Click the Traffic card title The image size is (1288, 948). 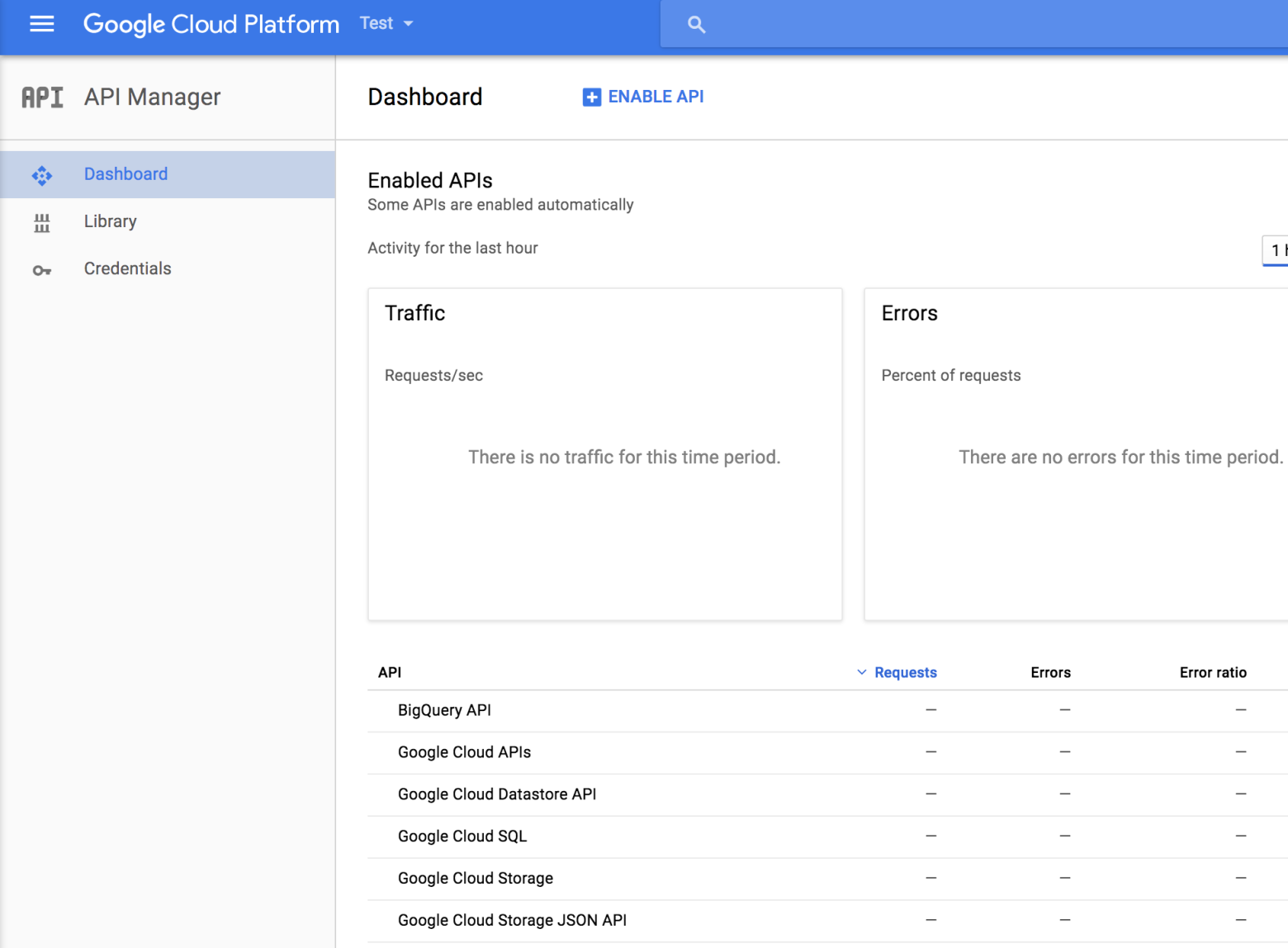click(415, 313)
